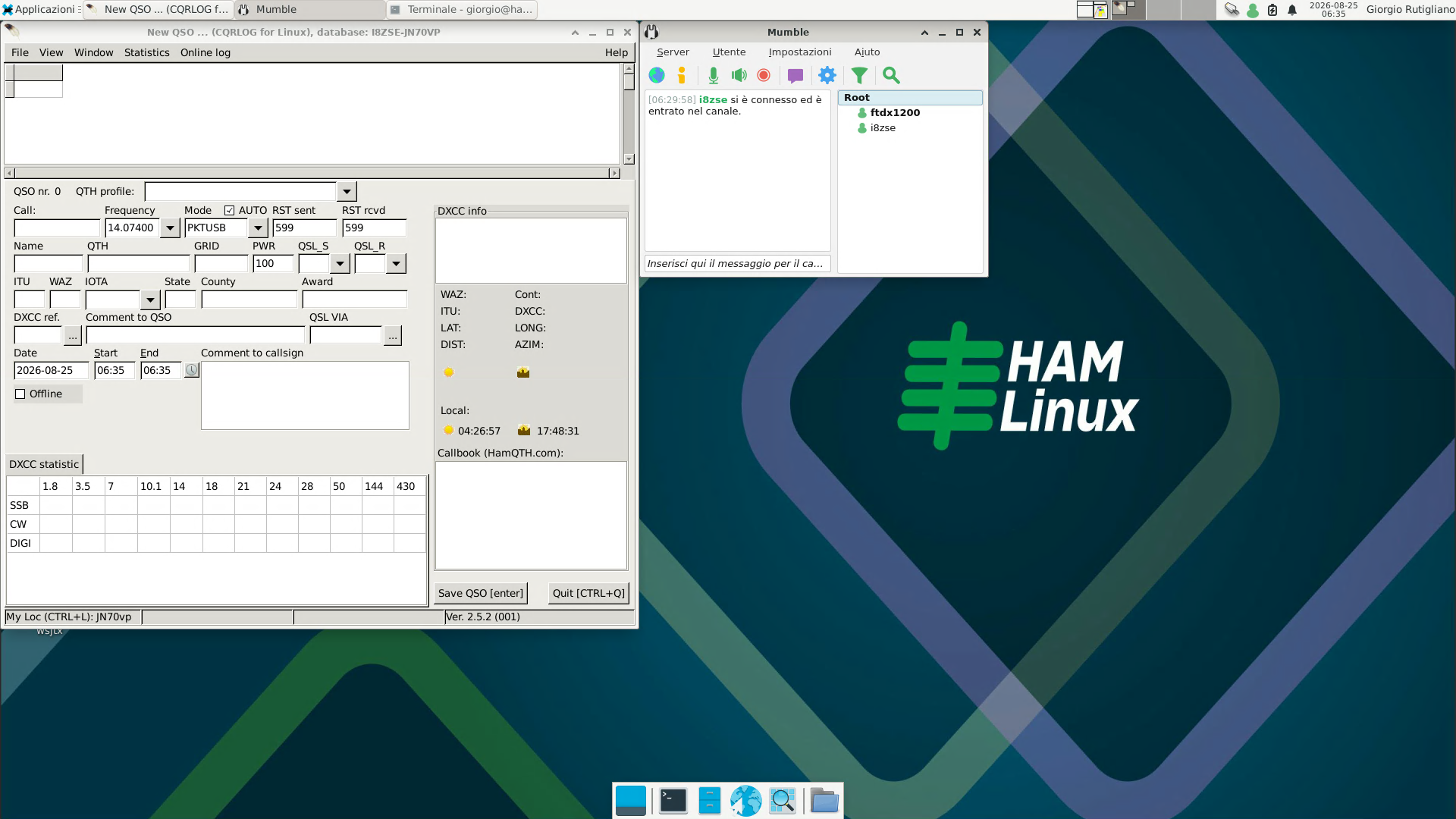Deafen audio with the speaker icon
This screenshot has width=1456, height=819.
[739, 75]
